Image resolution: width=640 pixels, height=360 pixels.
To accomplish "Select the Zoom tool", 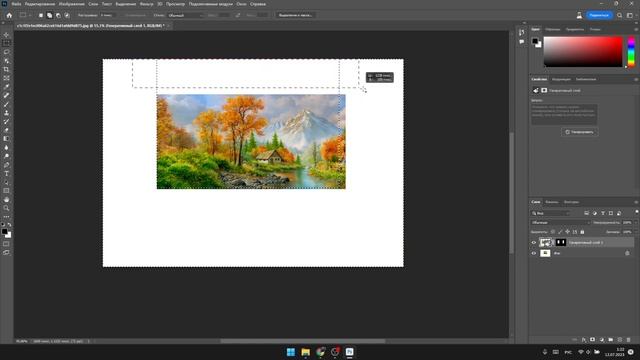I will pos(6,208).
